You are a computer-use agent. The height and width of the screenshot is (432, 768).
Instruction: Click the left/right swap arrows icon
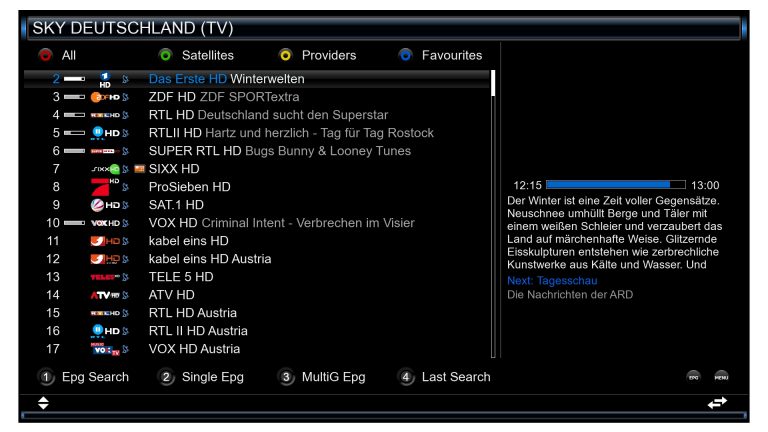coord(718,403)
